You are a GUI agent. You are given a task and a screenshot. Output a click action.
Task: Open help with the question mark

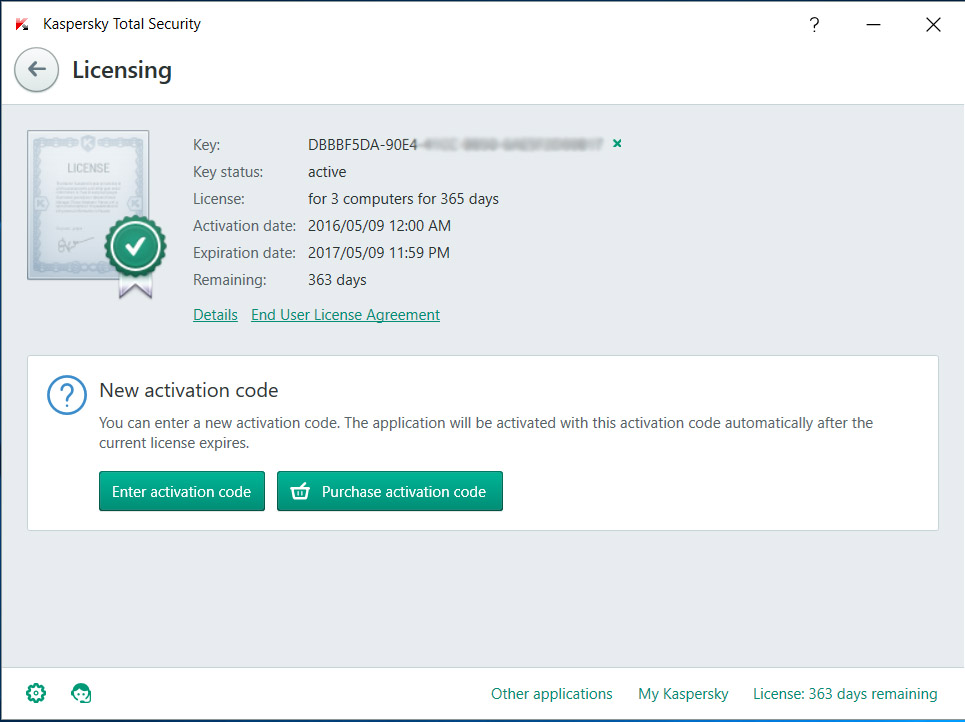coord(814,25)
